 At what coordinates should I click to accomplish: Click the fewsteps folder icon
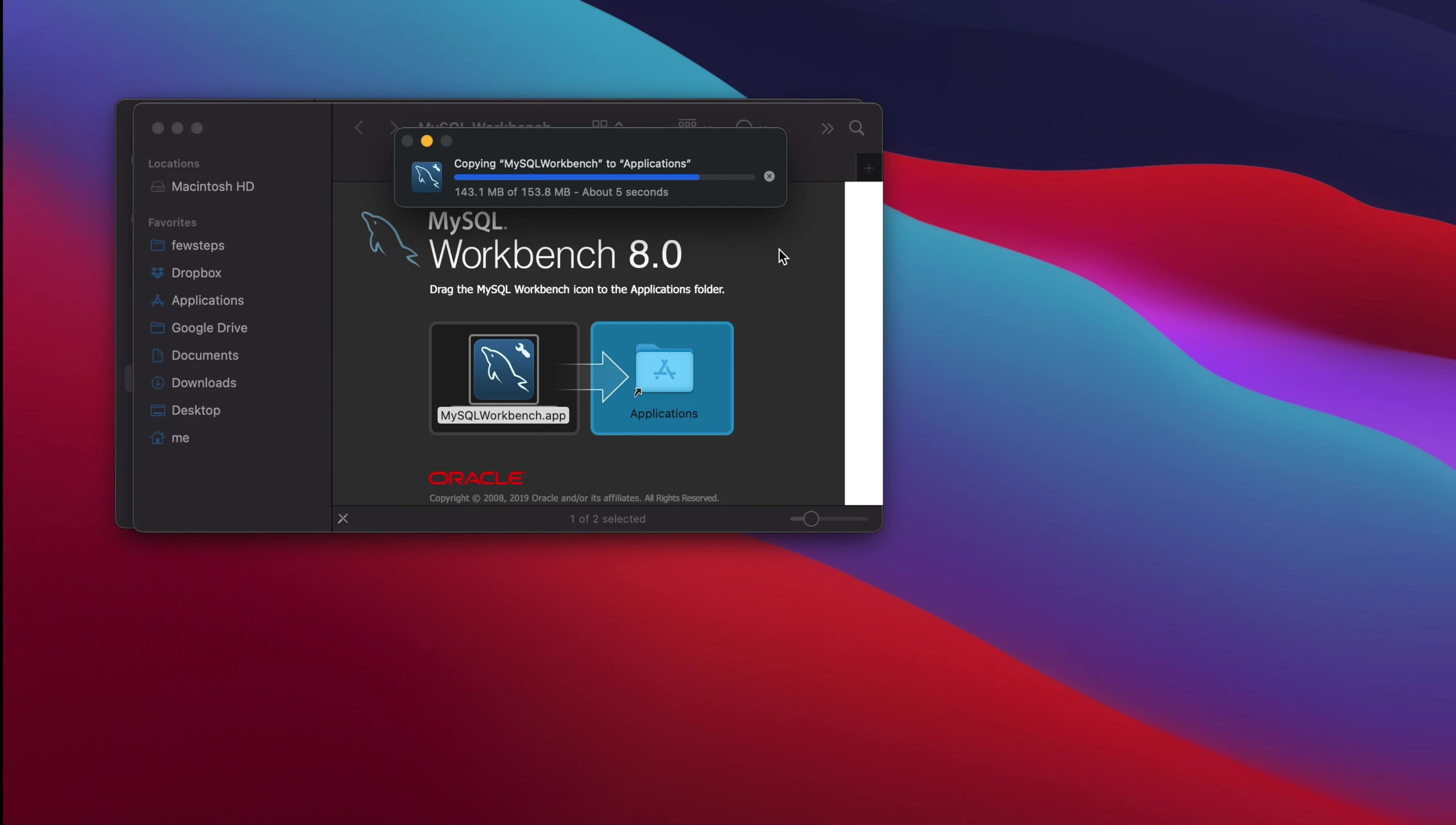(x=157, y=246)
